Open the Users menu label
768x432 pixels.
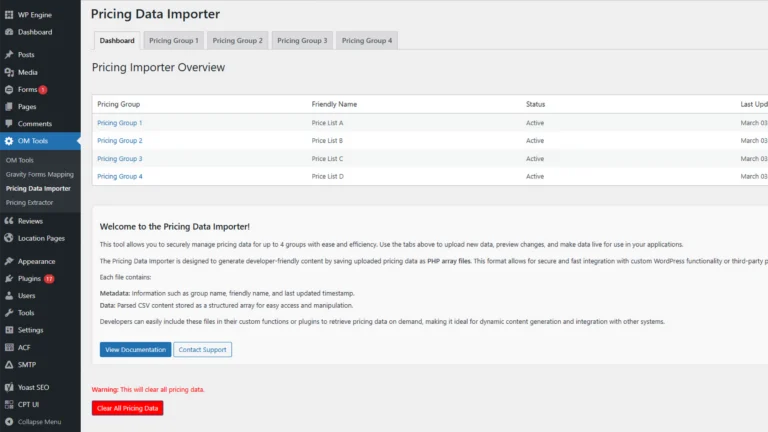[x=26, y=295]
